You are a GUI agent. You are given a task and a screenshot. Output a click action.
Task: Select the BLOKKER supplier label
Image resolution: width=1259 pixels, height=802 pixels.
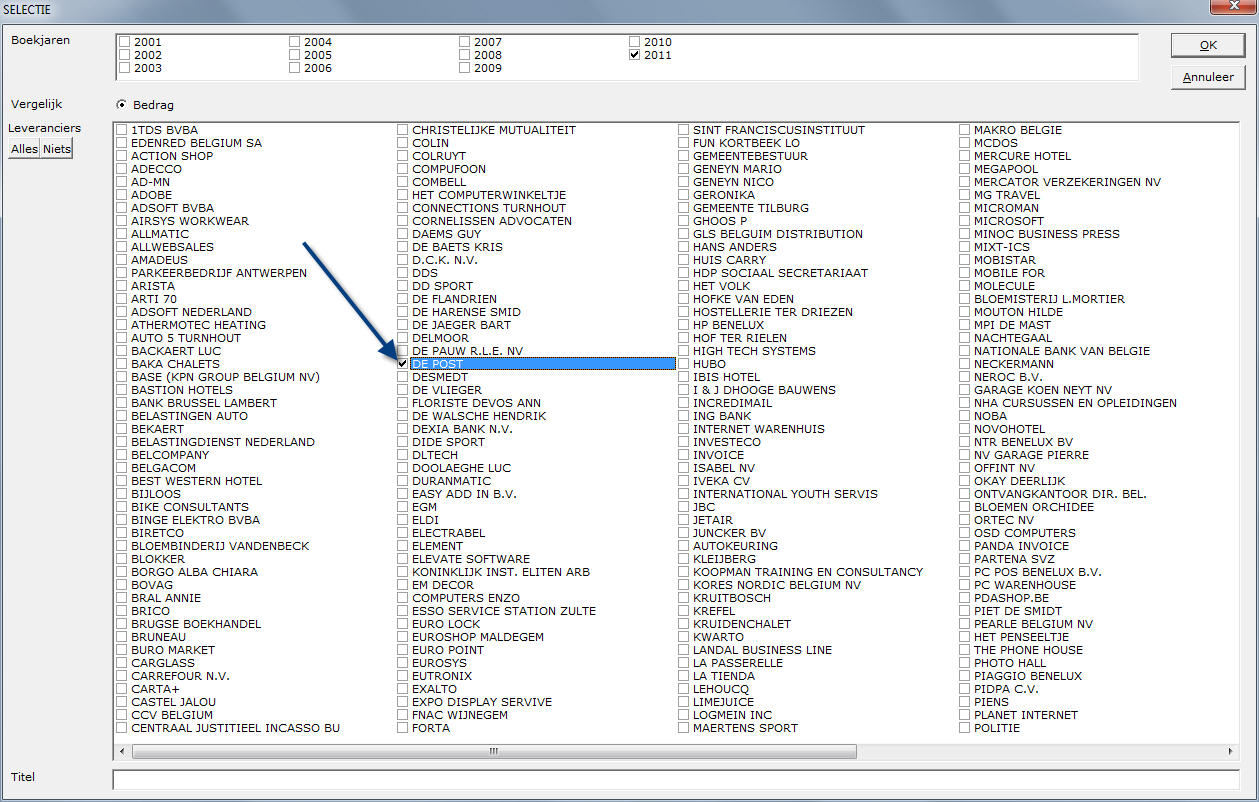tap(158, 559)
